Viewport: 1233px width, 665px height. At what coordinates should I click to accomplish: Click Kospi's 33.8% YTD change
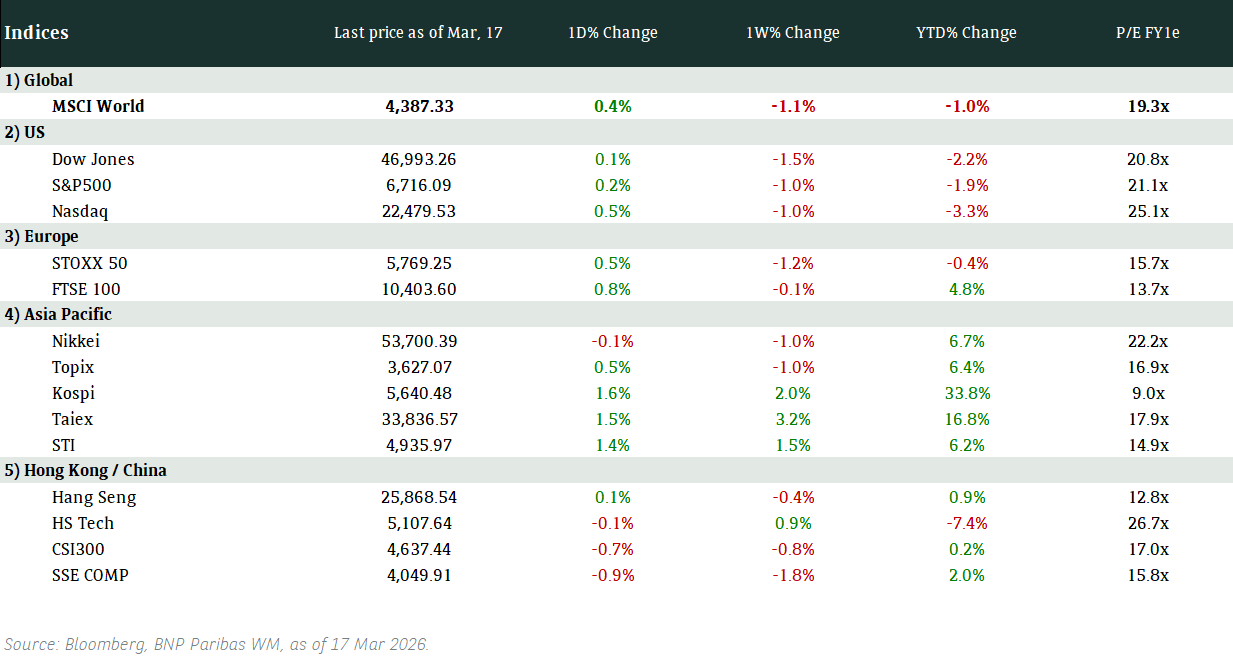(965, 393)
